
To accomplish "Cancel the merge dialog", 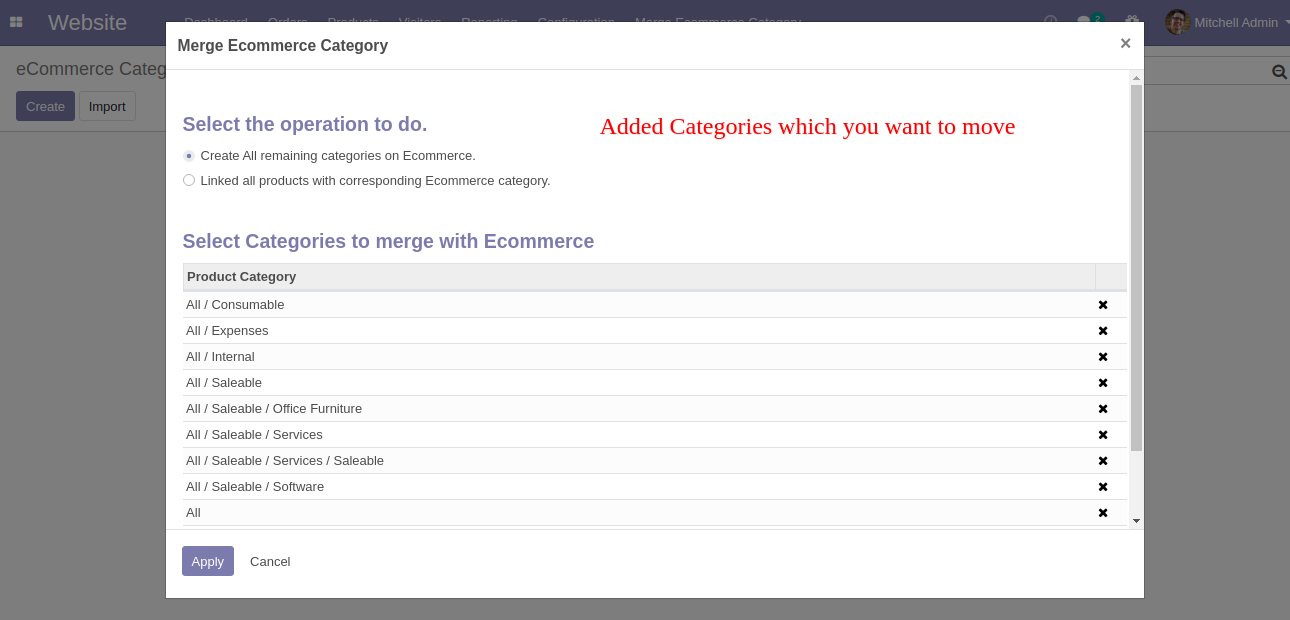I will pos(270,561).
